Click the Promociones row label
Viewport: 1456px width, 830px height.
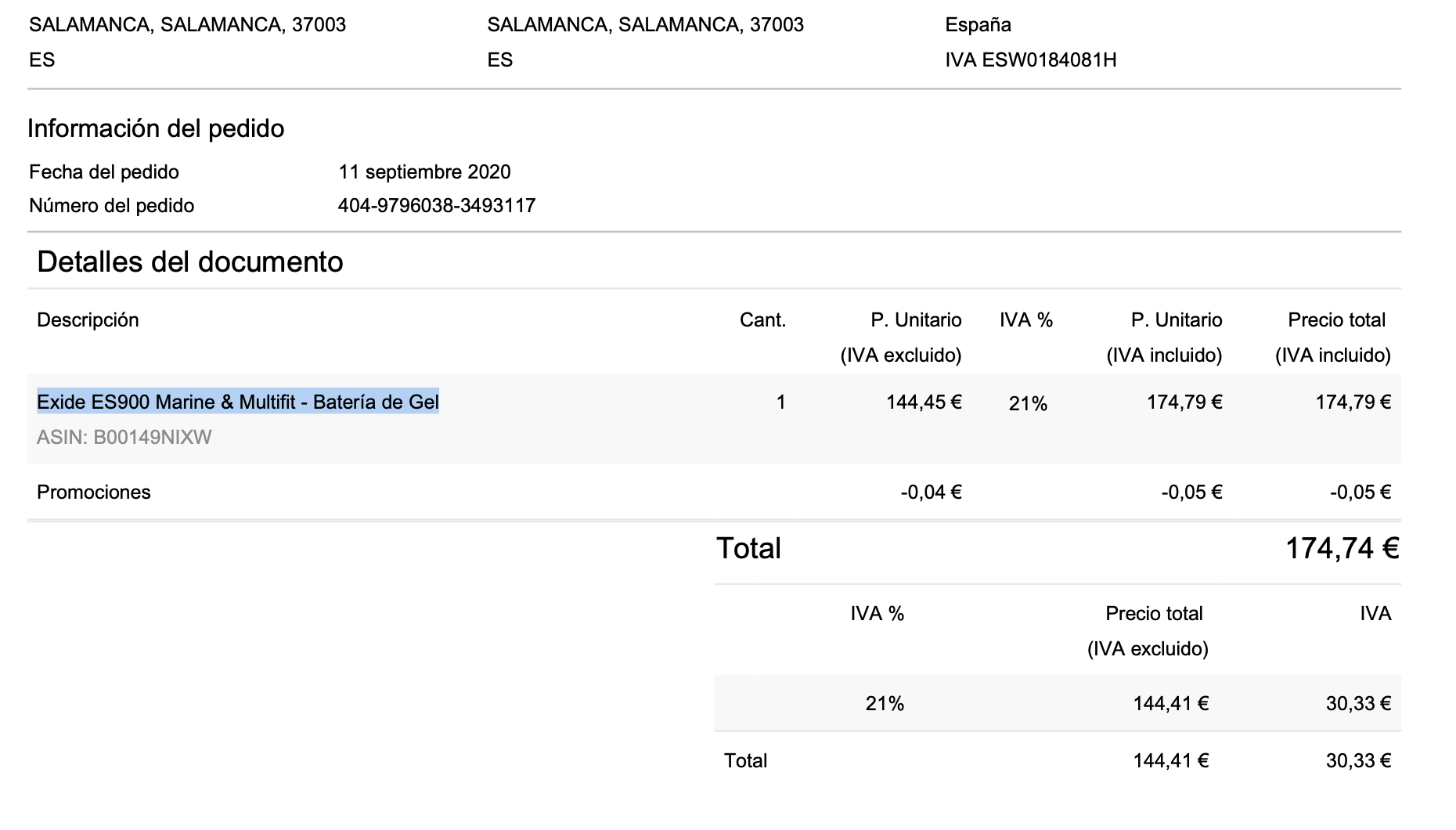point(94,493)
